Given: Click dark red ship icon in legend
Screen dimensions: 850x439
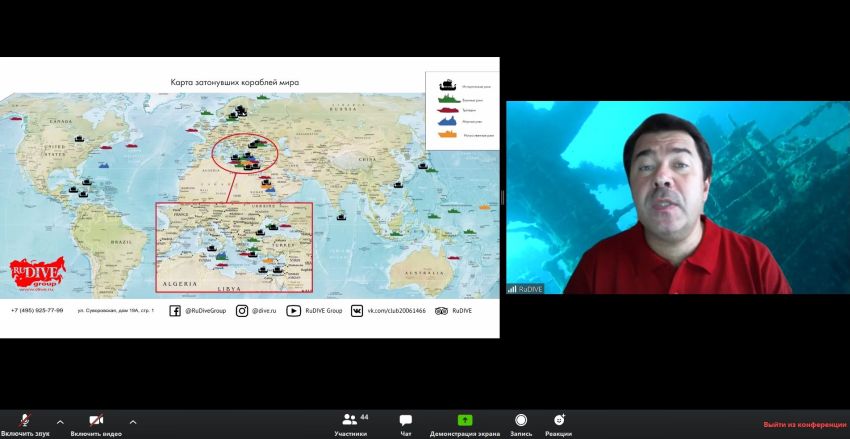Looking at the screenshot, I should 448,110.
